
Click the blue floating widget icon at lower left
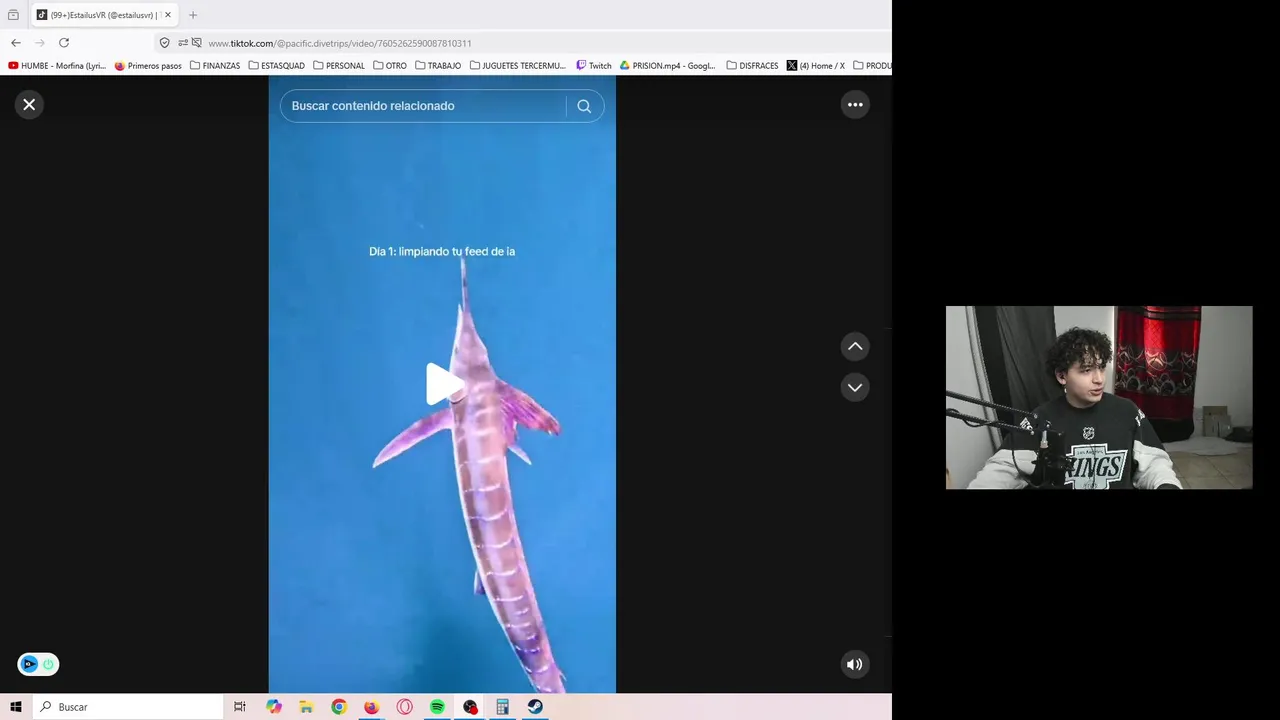tap(29, 664)
